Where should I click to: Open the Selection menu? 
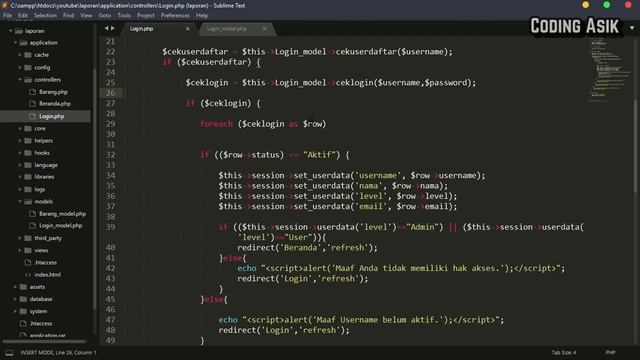coord(45,16)
